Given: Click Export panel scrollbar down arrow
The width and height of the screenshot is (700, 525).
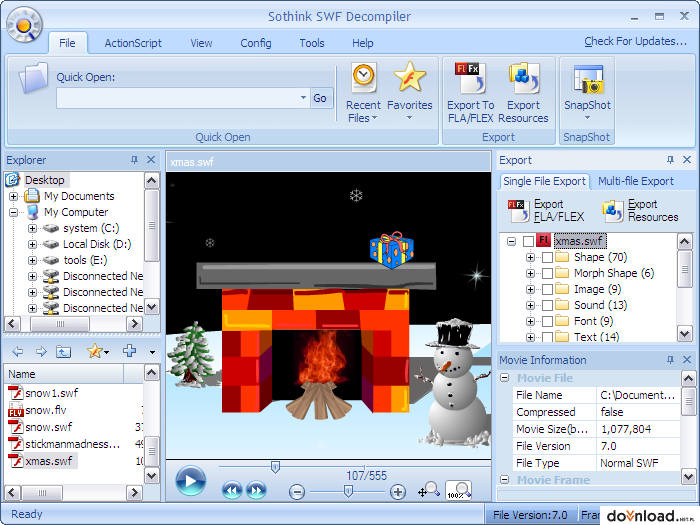Looking at the screenshot, I should (x=685, y=333).
